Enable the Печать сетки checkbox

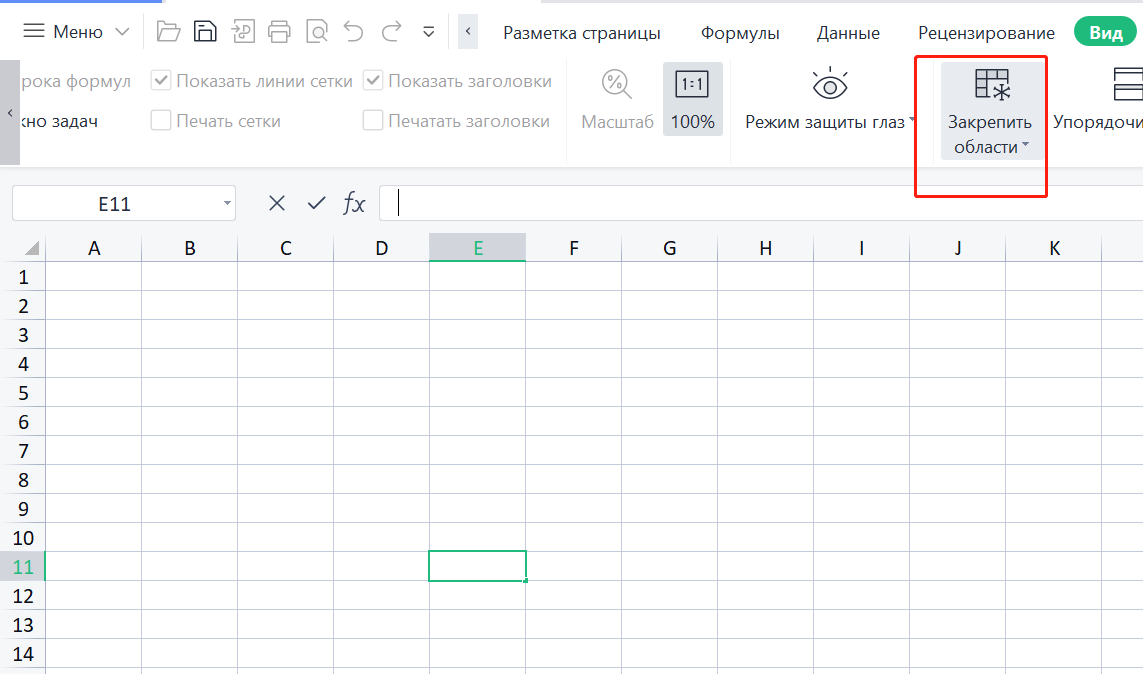(x=160, y=119)
